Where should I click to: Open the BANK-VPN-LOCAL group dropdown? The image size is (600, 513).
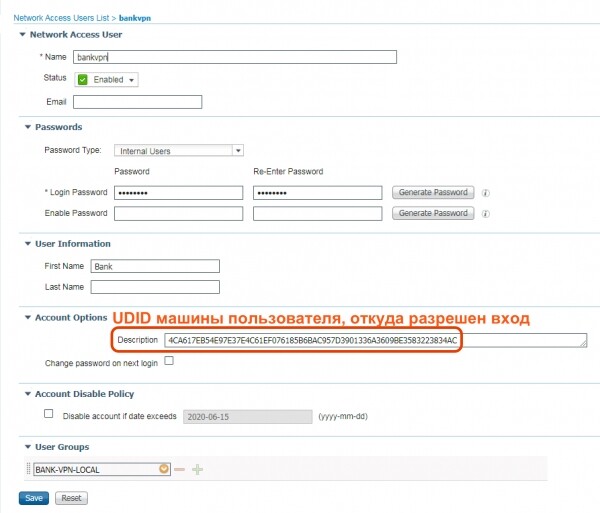click(164, 469)
